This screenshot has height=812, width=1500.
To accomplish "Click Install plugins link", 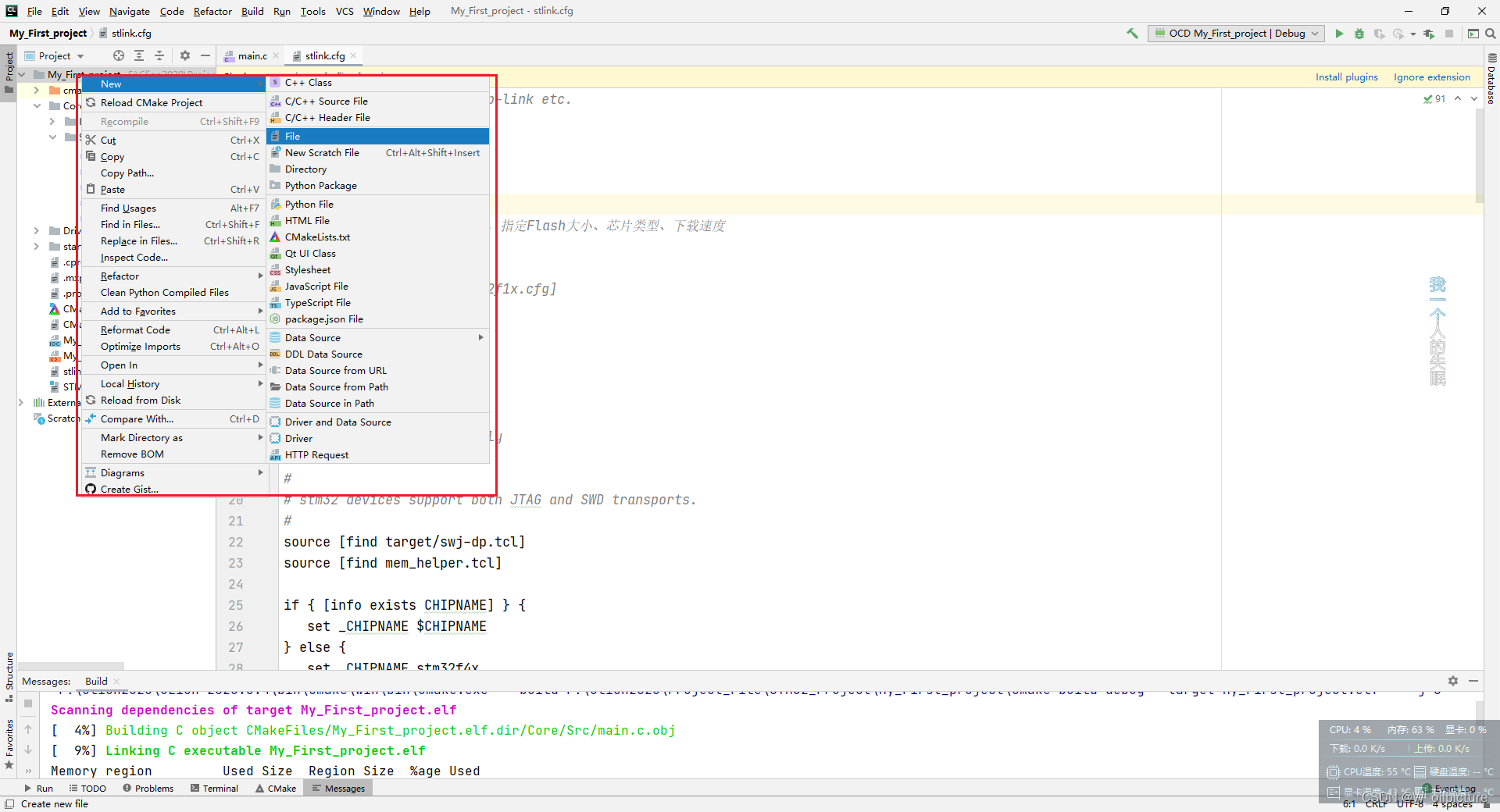I will point(1346,77).
